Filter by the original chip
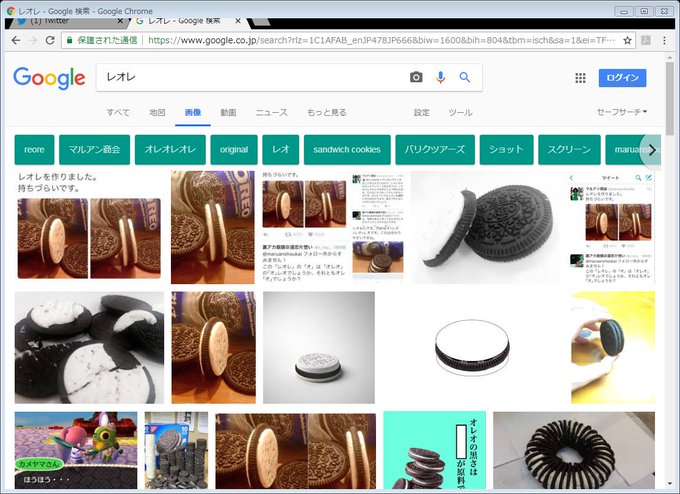The image size is (680, 494). point(234,150)
